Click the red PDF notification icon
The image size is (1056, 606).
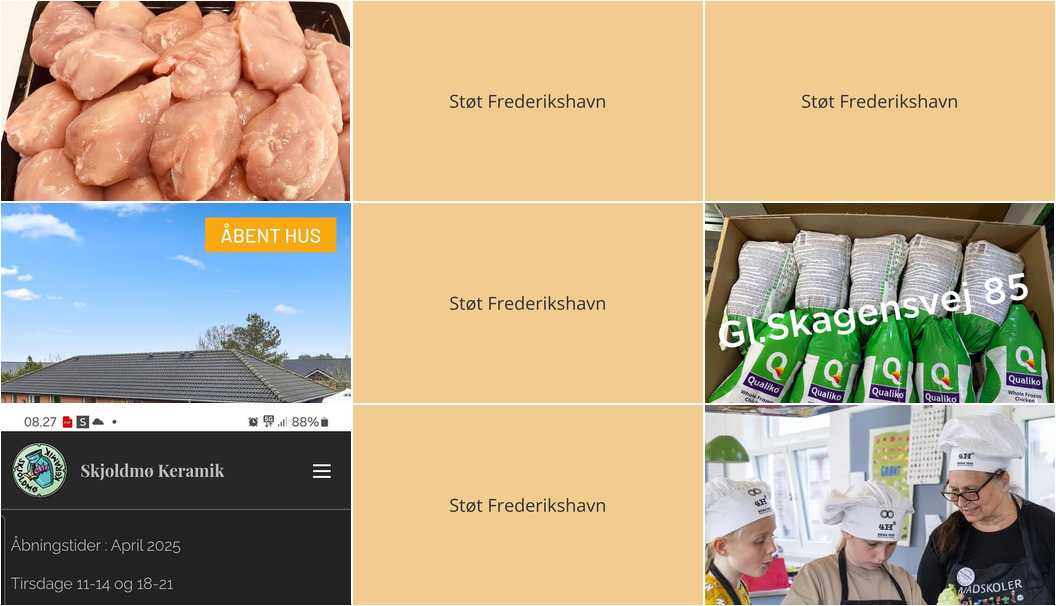click(67, 422)
